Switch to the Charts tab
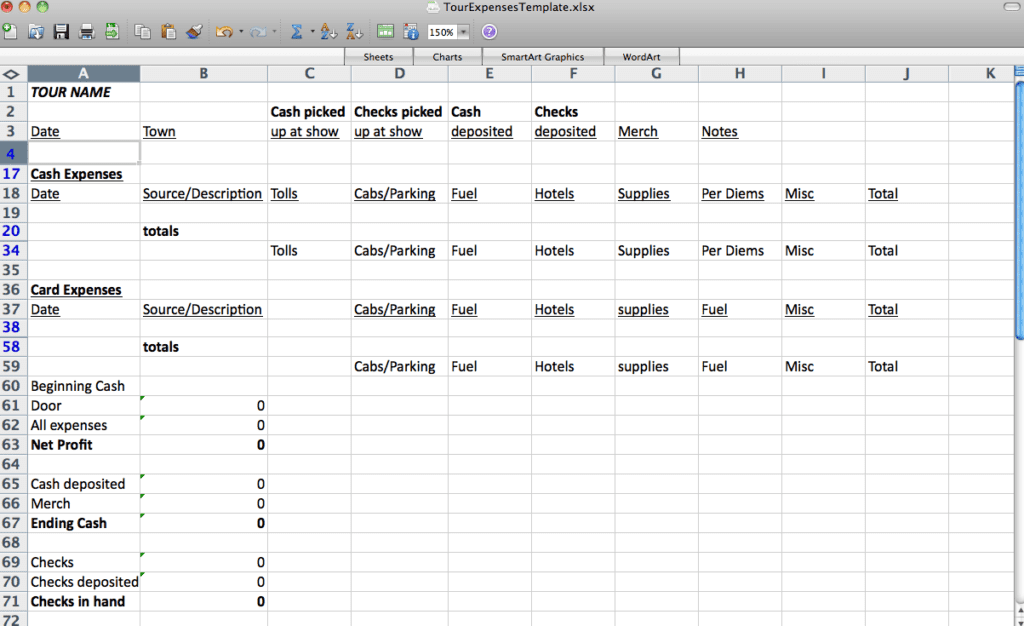Image resolution: width=1024 pixels, height=626 pixels. [447, 57]
